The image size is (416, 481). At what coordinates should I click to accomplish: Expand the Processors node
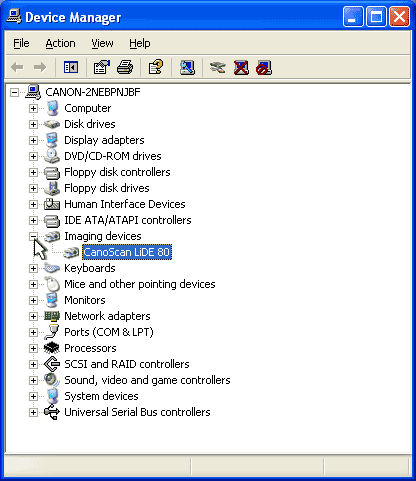[33, 348]
